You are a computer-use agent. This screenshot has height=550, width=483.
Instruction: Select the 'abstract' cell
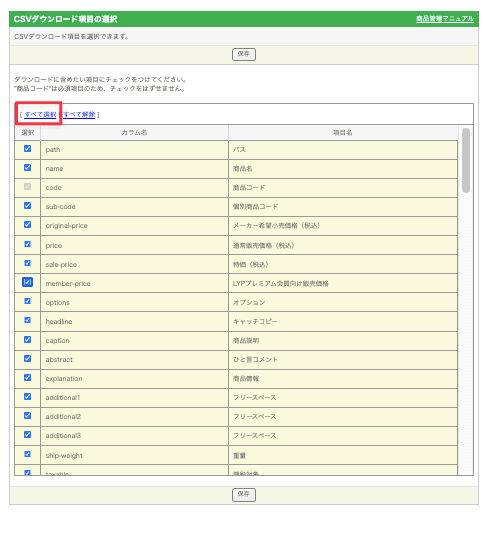[x=134, y=360]
